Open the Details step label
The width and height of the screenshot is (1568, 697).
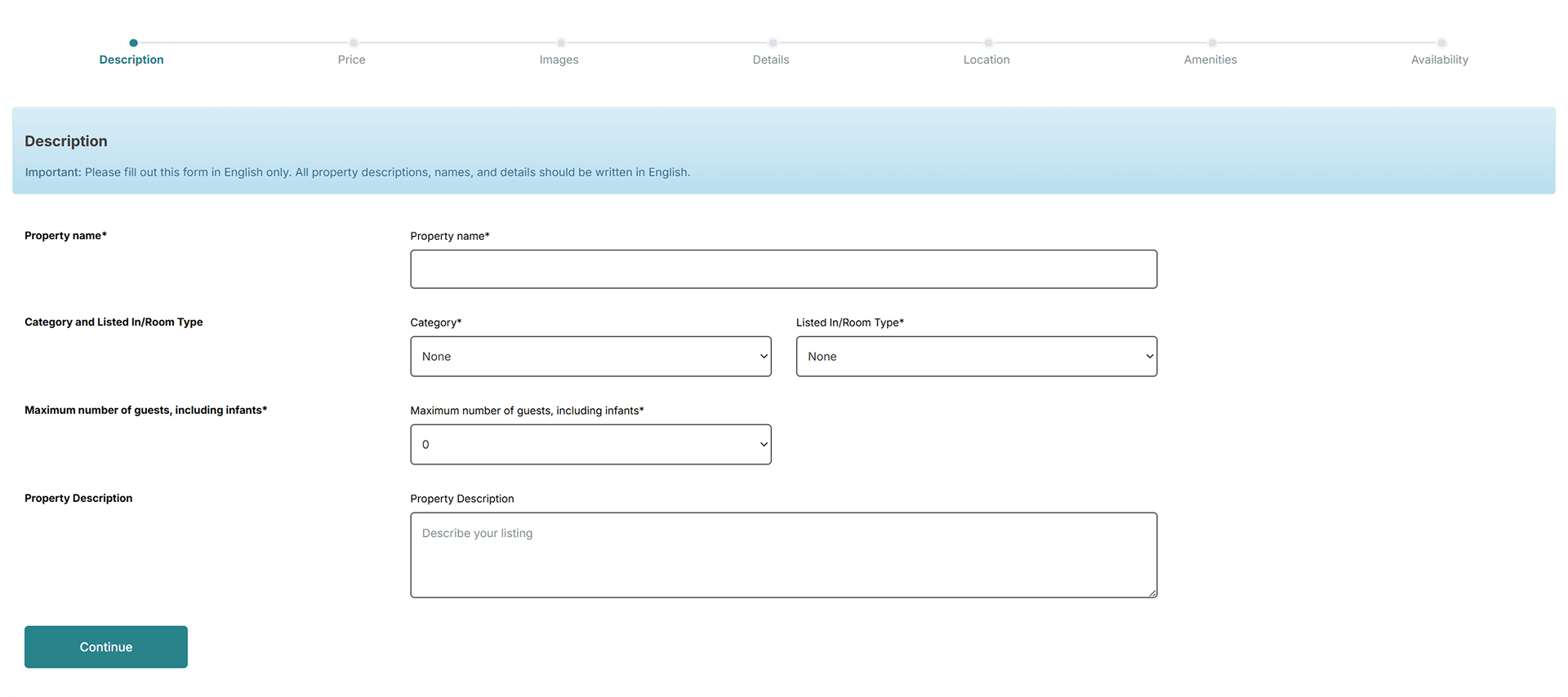tap(770, 60)
